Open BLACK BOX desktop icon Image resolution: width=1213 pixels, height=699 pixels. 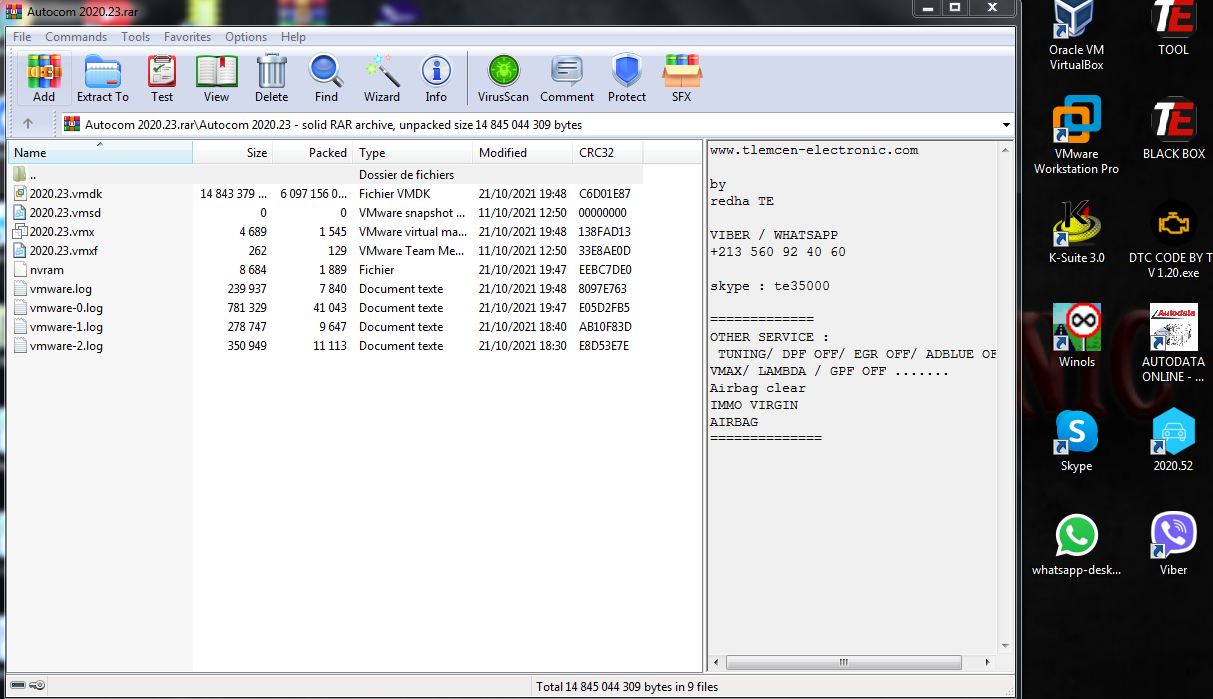(x=1174, y=128)
